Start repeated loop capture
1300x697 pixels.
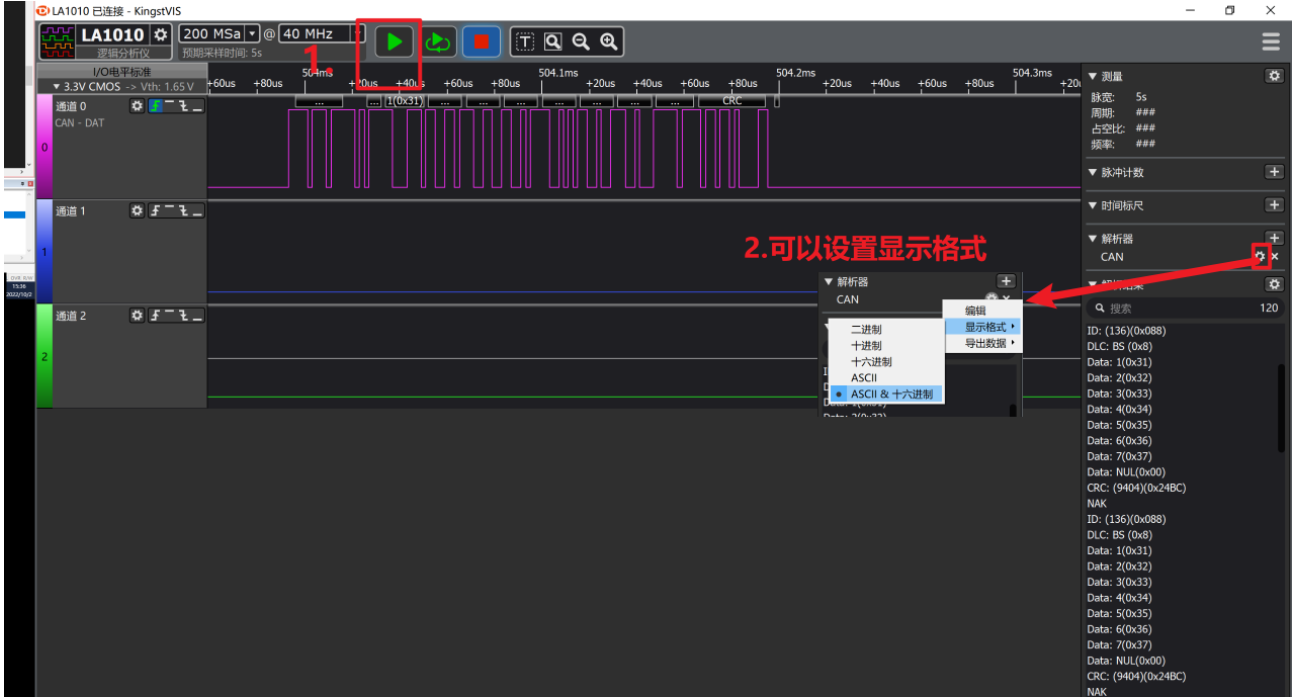pyautogui.click(x=438, y=42)
